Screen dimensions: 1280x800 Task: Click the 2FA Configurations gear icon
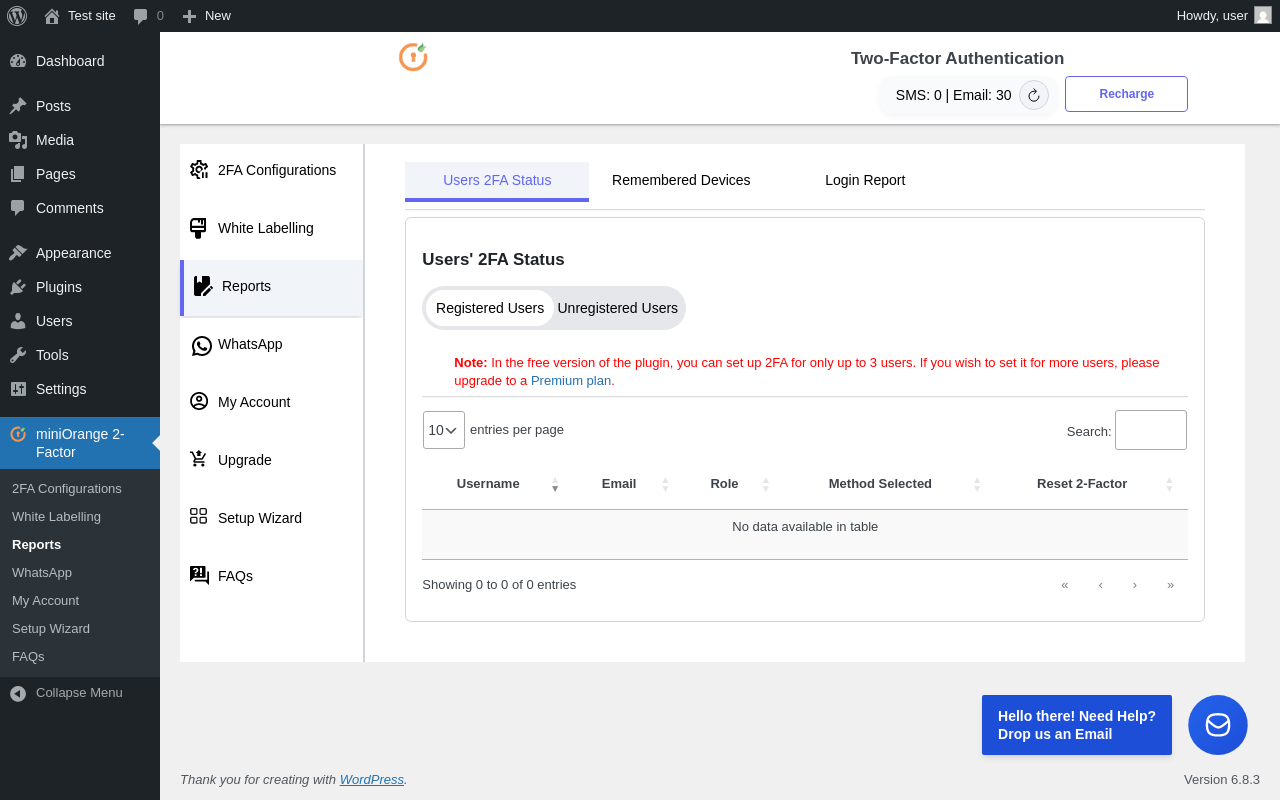pyautogui.click(x=199, y=170)
